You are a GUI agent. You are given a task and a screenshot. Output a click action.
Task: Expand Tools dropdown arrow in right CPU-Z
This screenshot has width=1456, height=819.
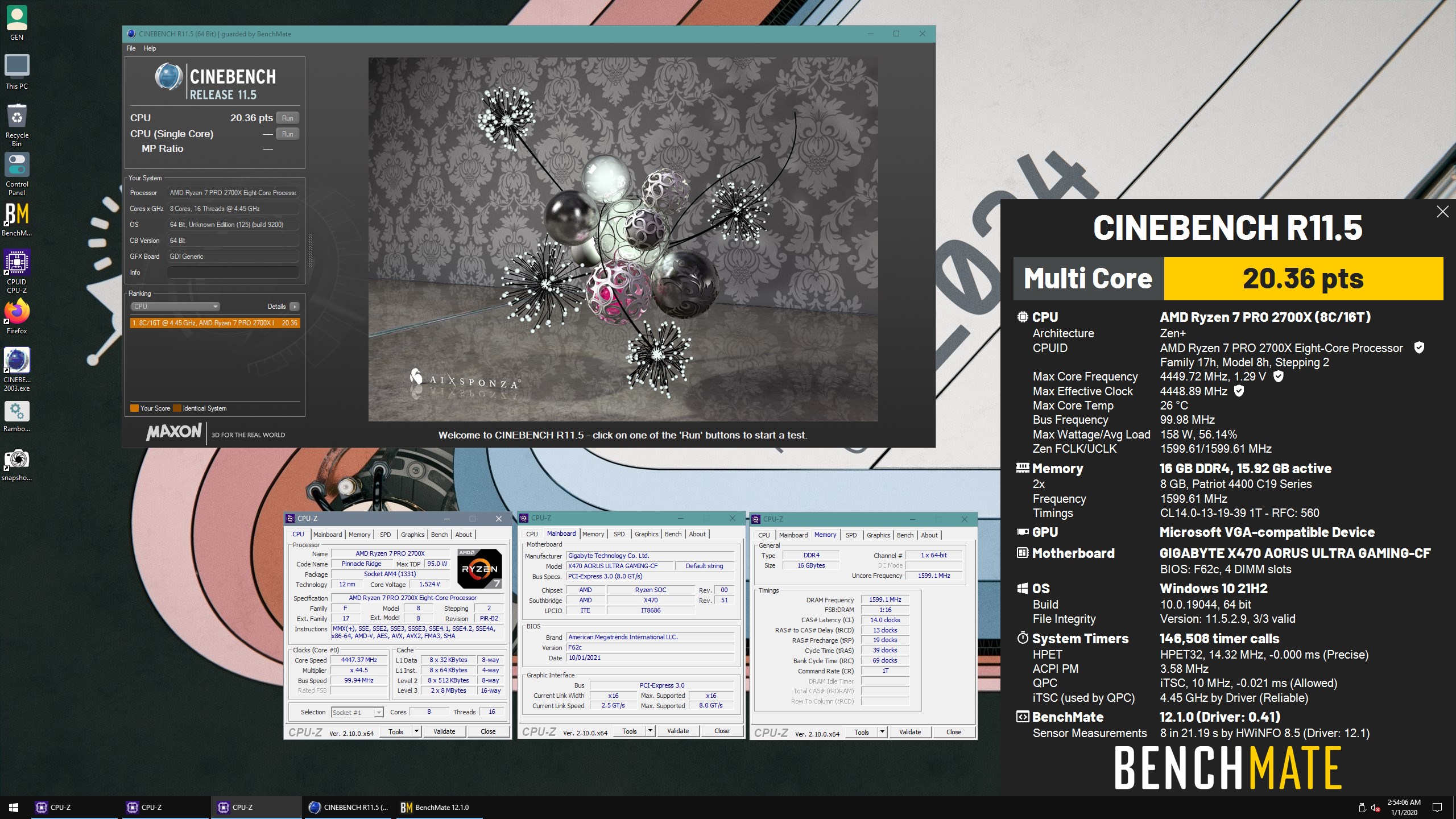point(882,731)
